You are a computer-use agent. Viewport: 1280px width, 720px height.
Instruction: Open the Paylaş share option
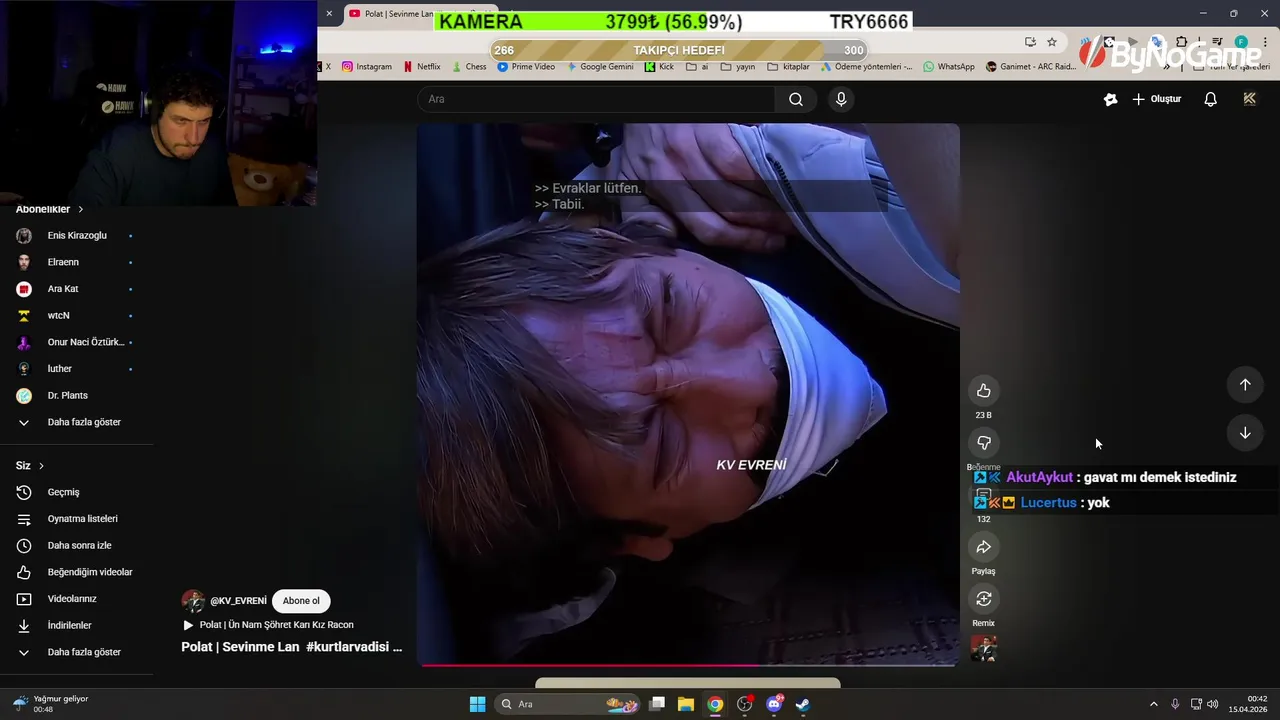[x=984, y=547]
